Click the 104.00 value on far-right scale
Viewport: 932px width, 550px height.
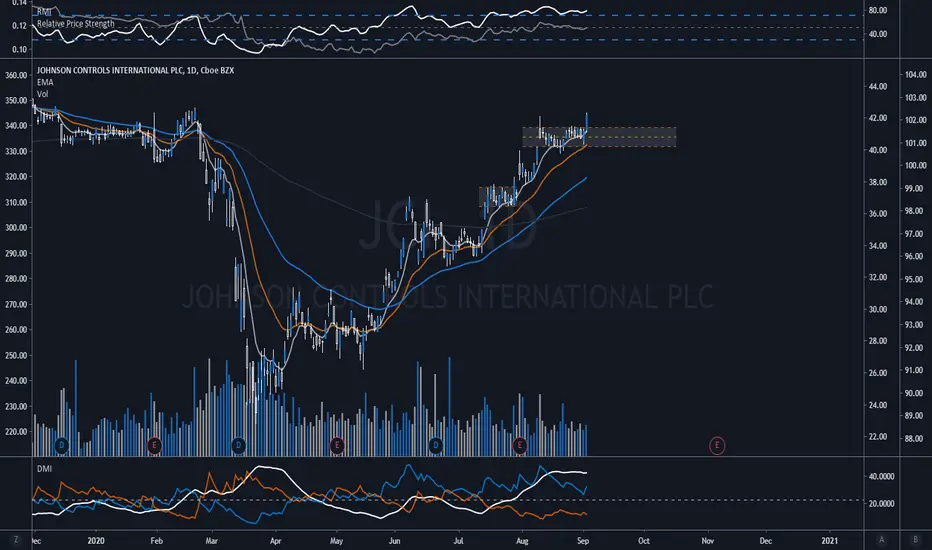point(916,74)
